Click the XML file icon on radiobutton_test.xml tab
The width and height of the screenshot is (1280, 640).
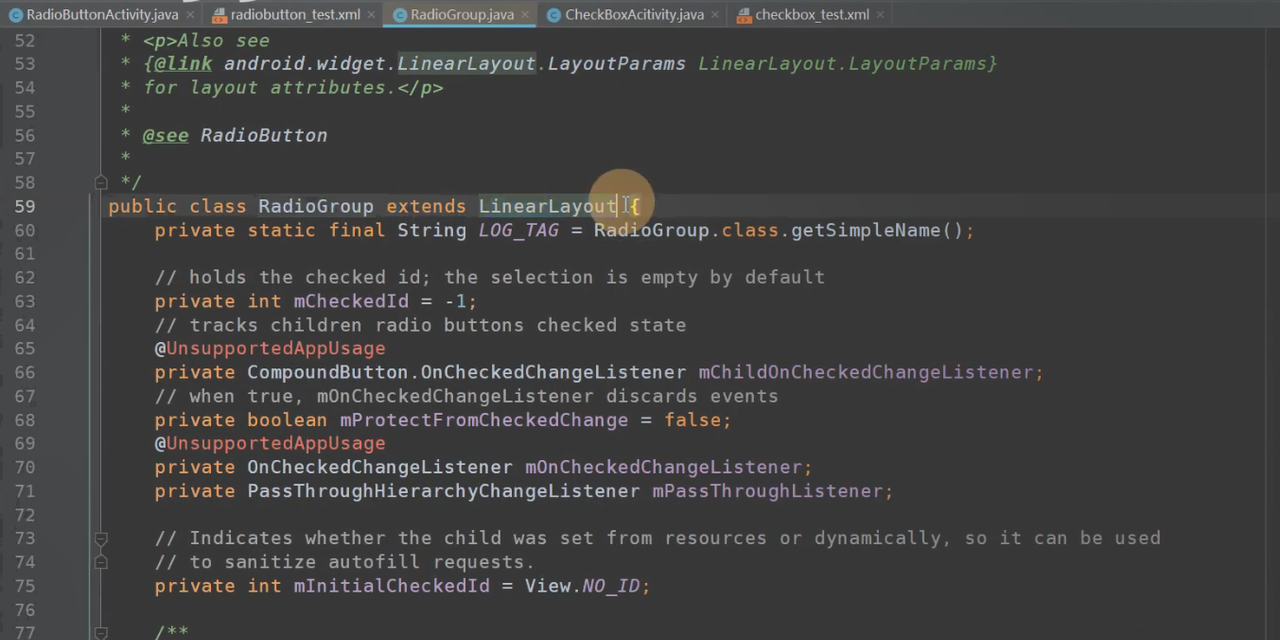pos(220,14)
